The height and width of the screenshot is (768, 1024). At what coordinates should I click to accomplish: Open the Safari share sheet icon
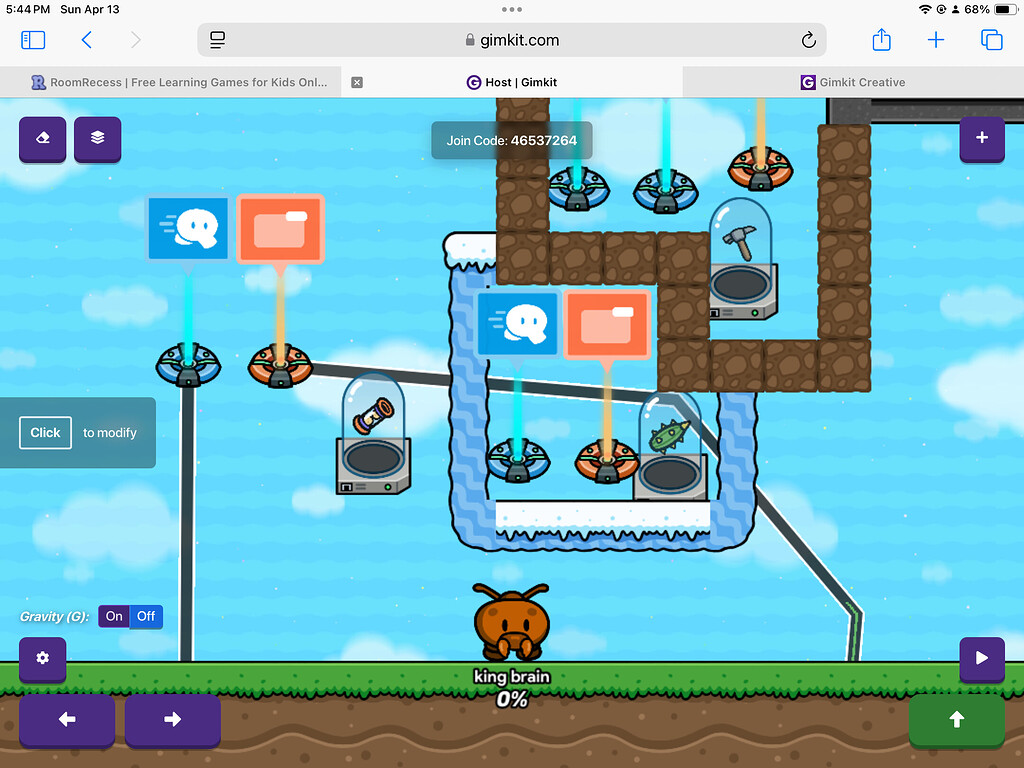(x=881, y=40)
